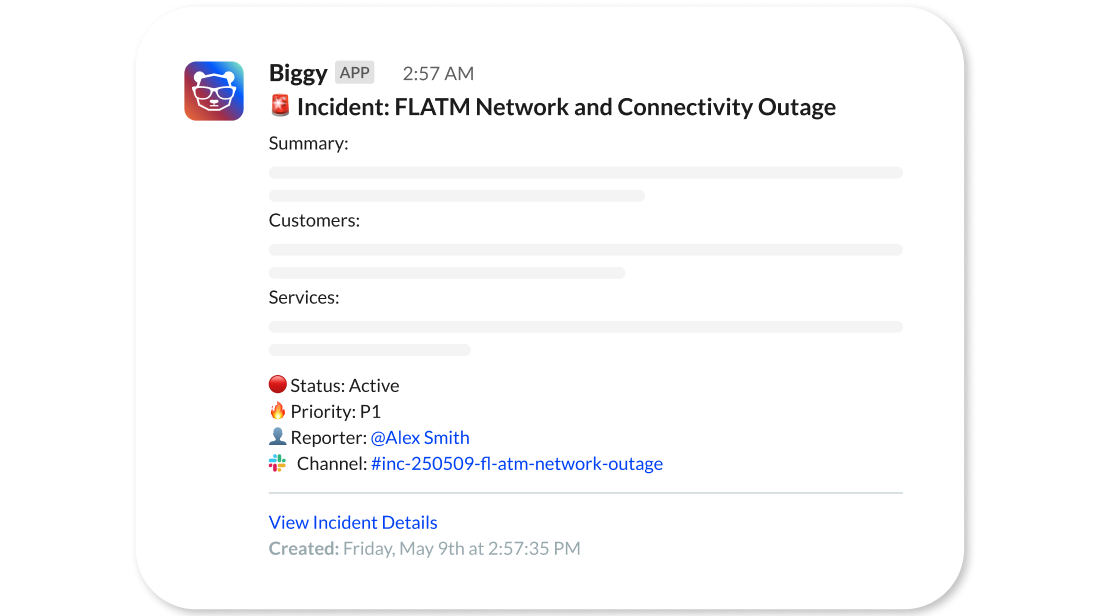1100x616 pixels.
Task: Click the Customers section label
Action: (x=314, y=220)
